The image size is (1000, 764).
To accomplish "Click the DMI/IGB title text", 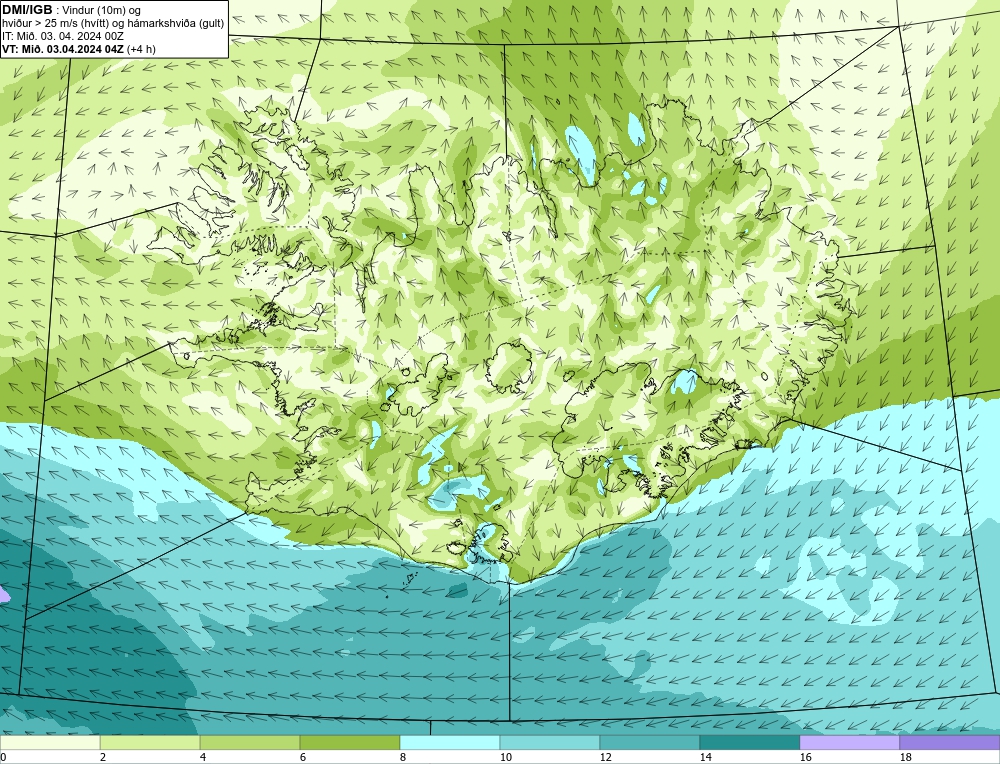I will [x=27, y=10].
